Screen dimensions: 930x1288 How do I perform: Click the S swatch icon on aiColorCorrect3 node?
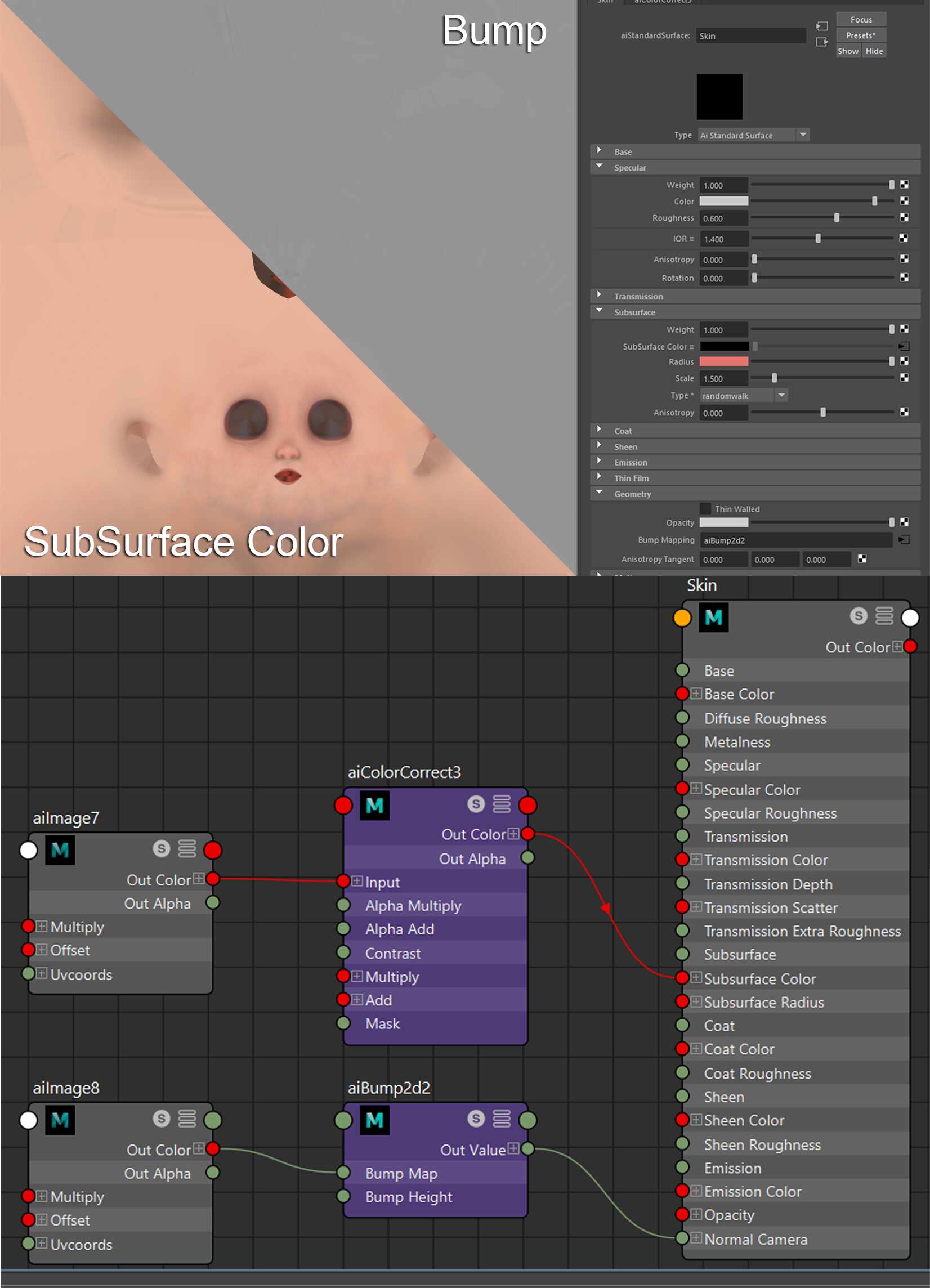476,804
